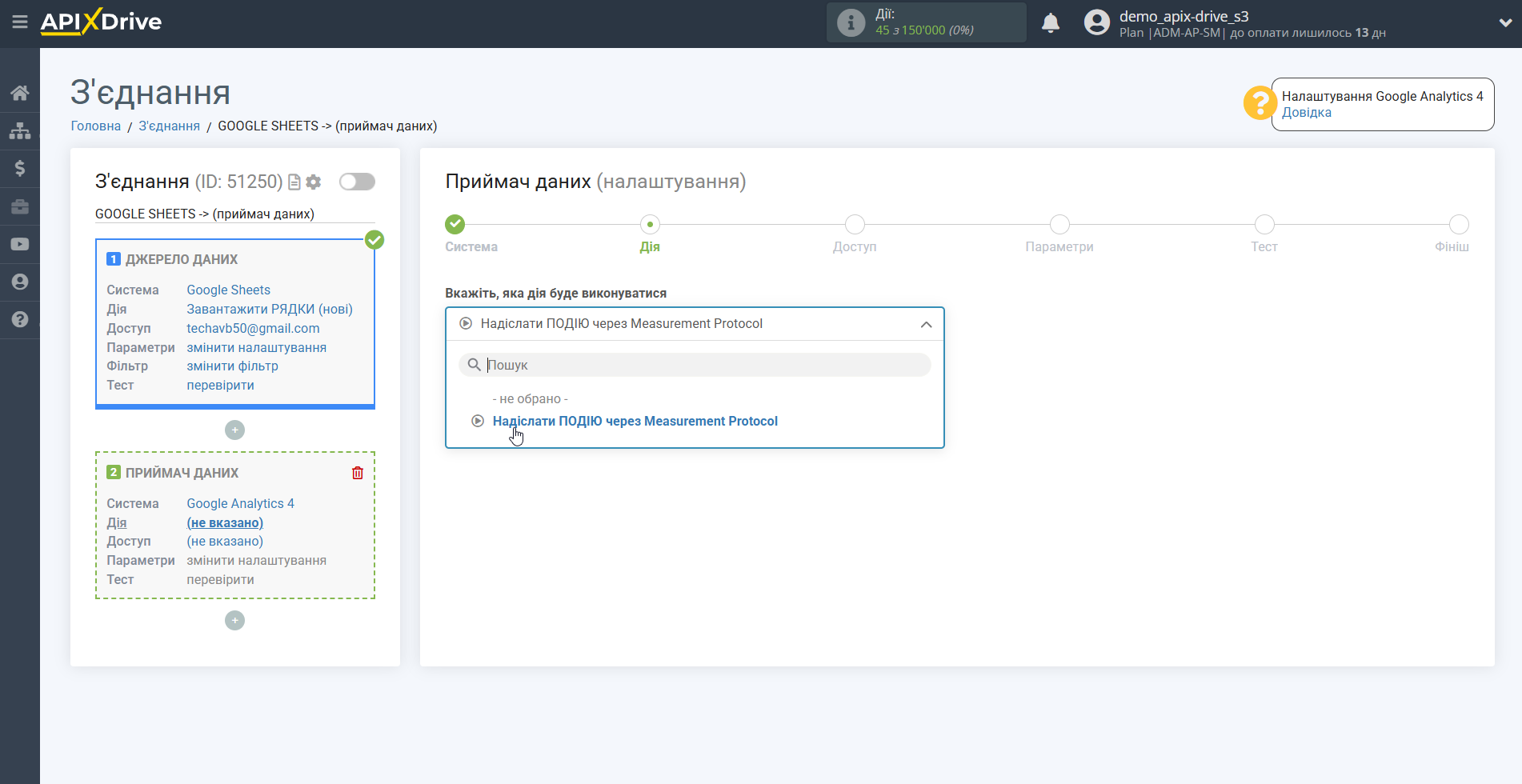Click the search magnifier icon
Image resolution: width=1522 pixels, height=784 pixels.
(x=474, y=365)
